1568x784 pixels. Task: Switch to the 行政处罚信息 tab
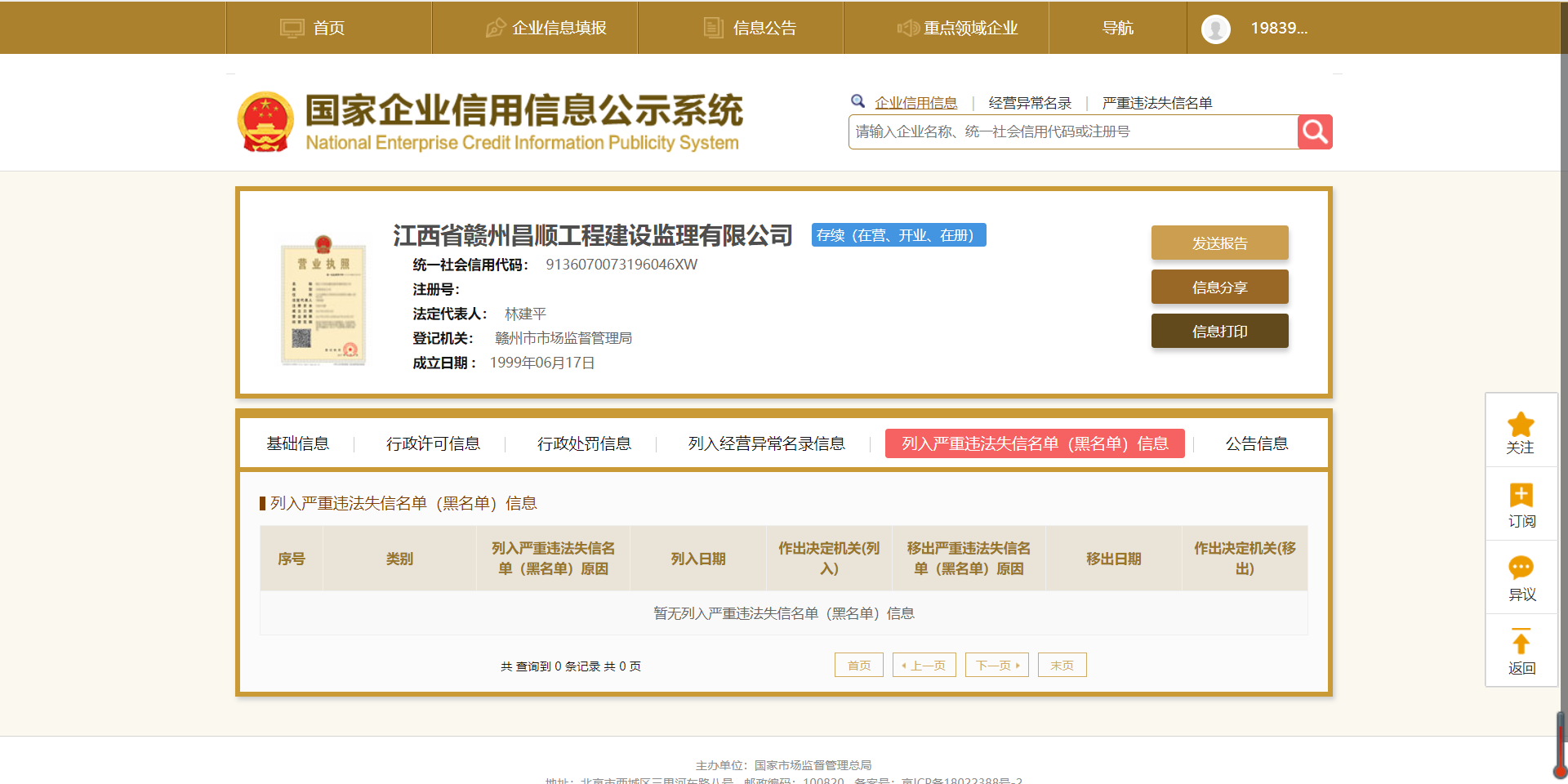click(x=584, y=443)
